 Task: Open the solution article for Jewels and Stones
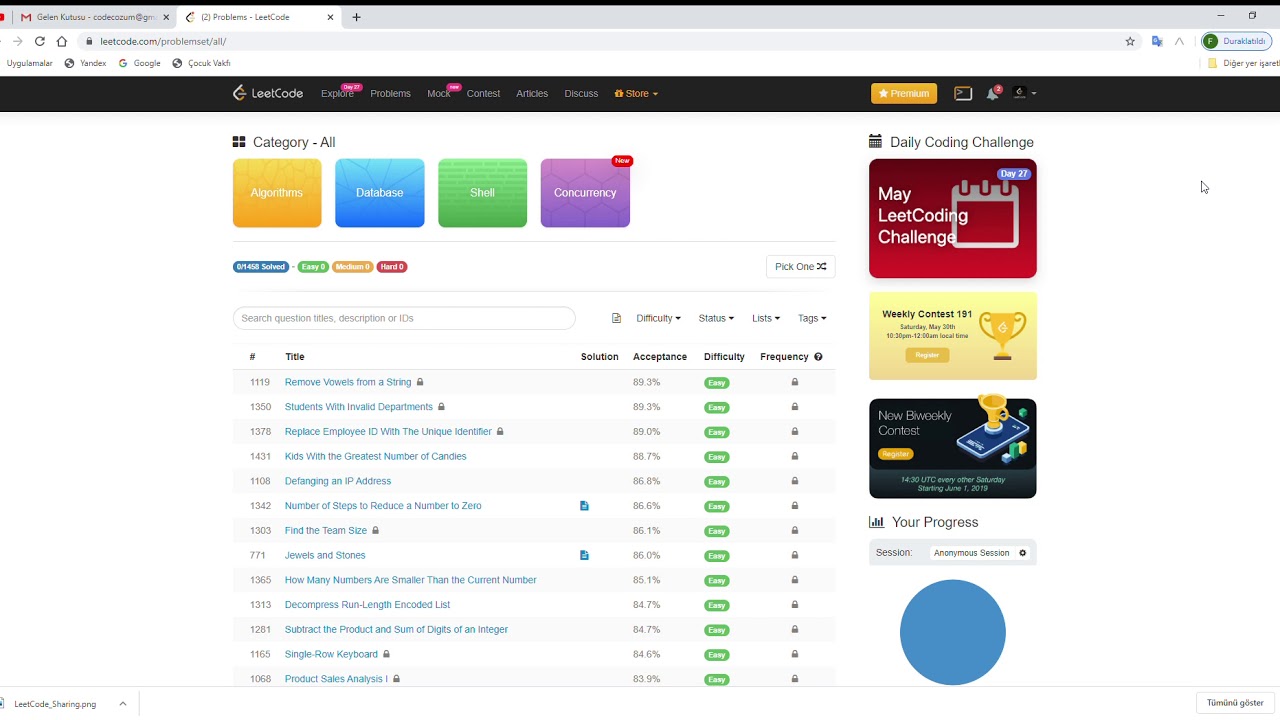pos(584,555)
